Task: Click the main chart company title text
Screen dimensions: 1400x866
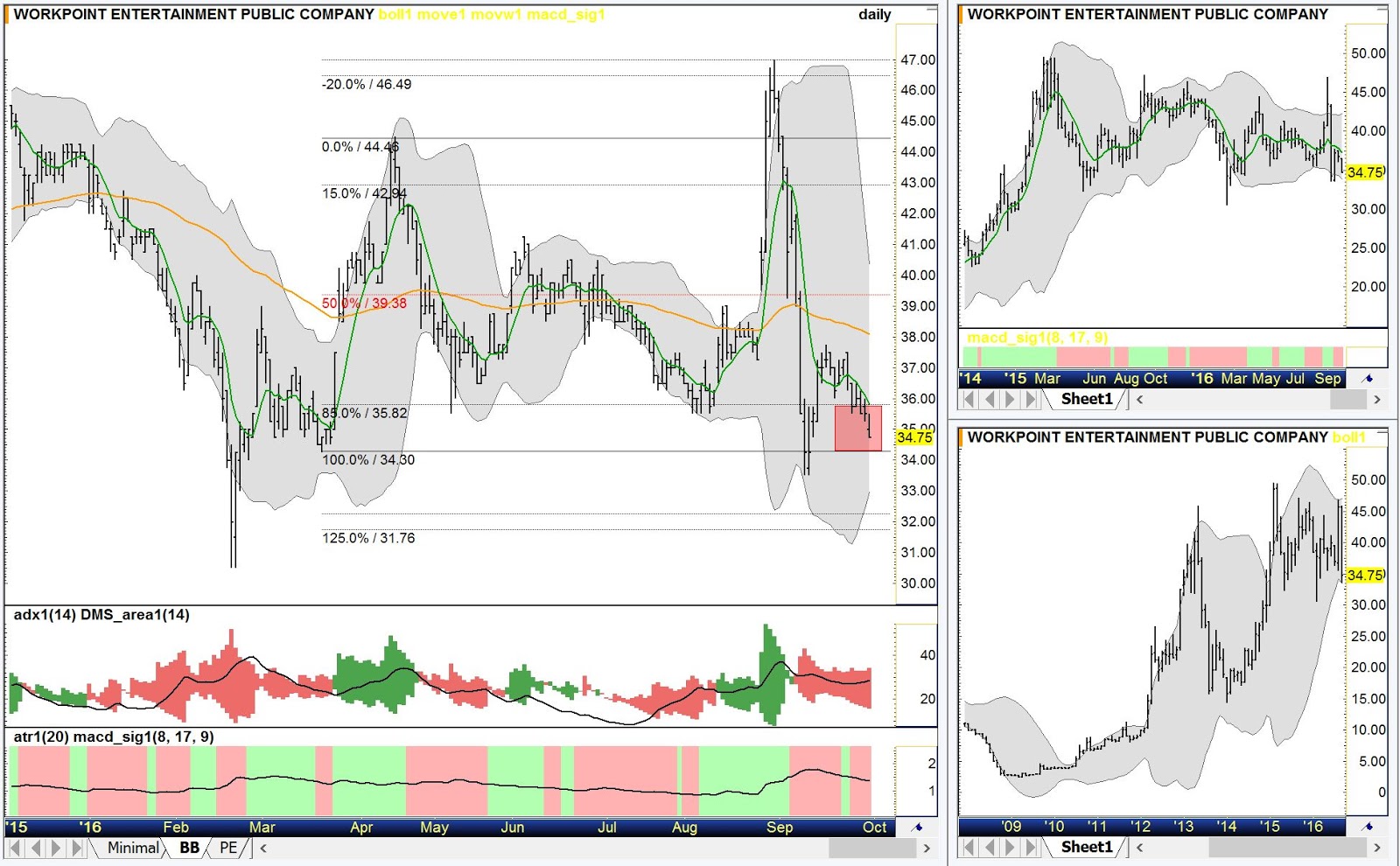Action: [193, 15]
